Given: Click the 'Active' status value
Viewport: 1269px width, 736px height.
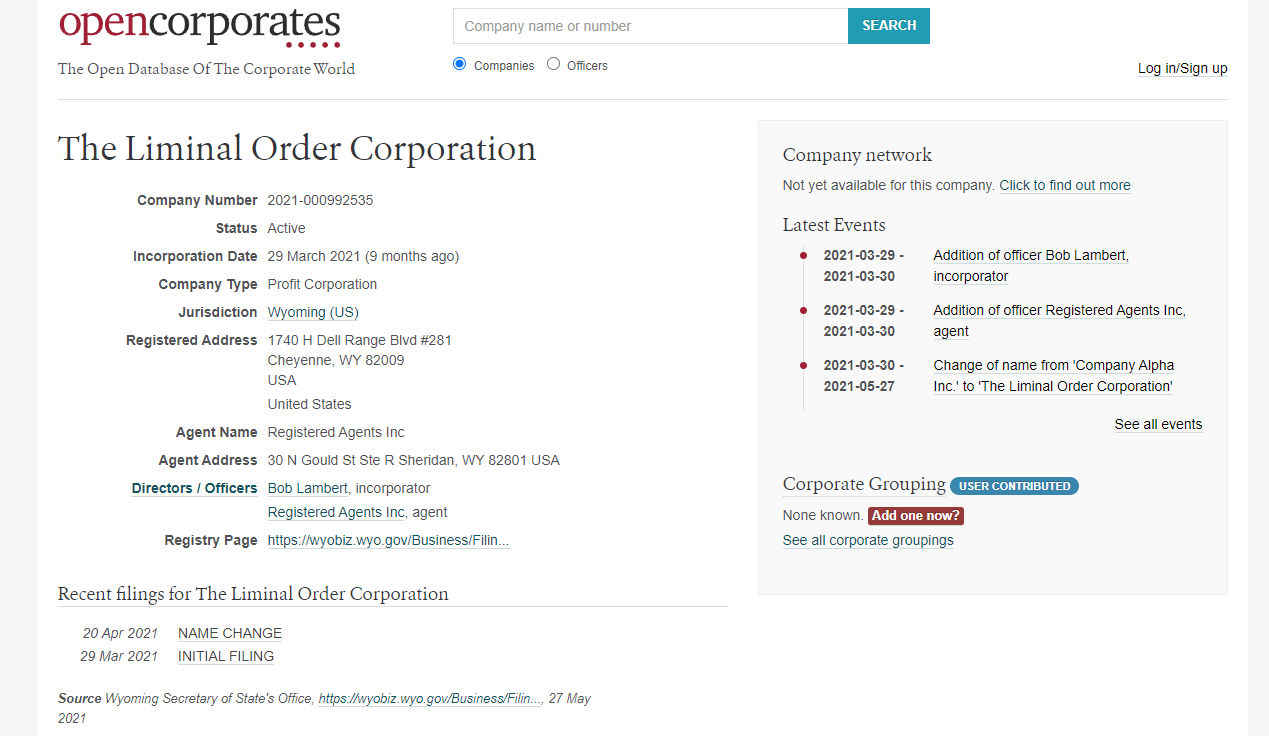Looking at the screenshot, I should 286,228.
